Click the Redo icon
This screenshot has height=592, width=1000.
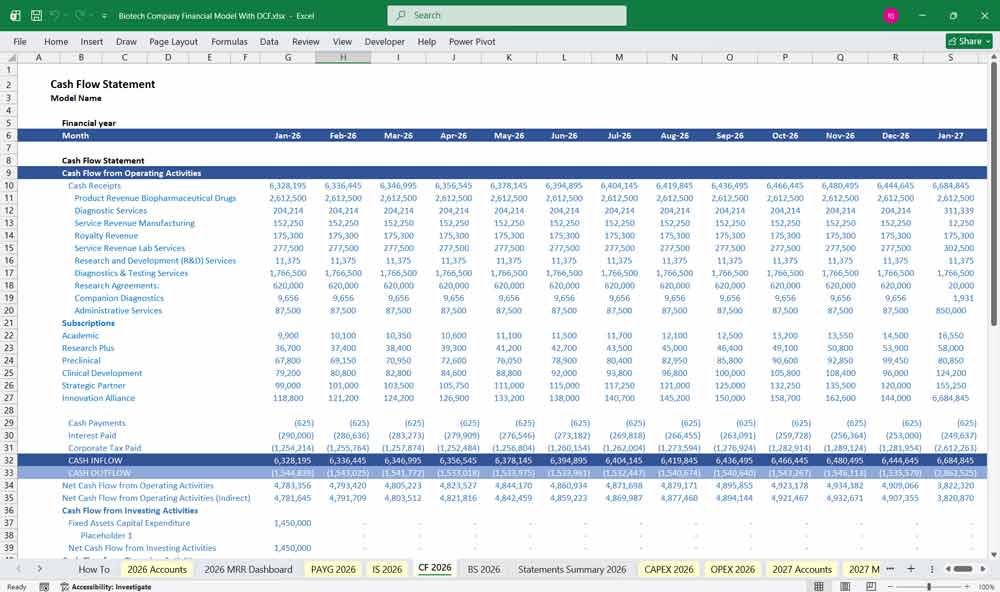(78, 15)
